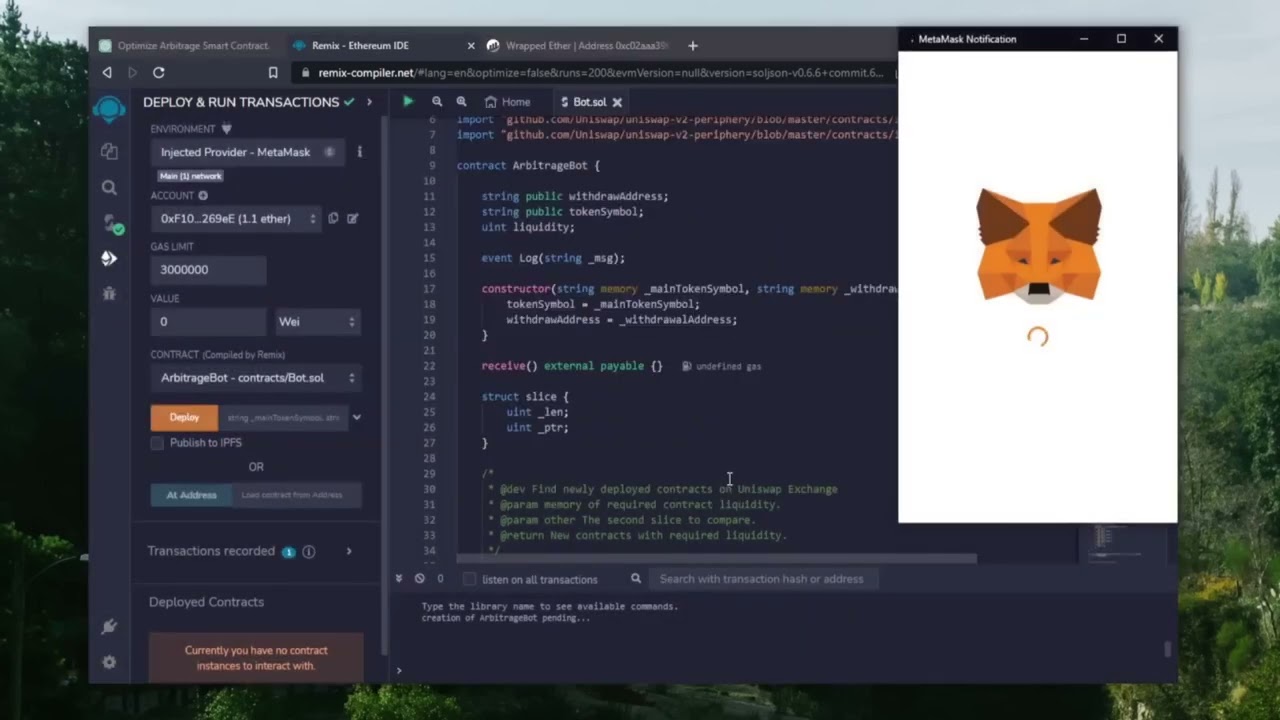Open the Environment provider dropdown
The image size is (1280, 720).
coord(246,152)
